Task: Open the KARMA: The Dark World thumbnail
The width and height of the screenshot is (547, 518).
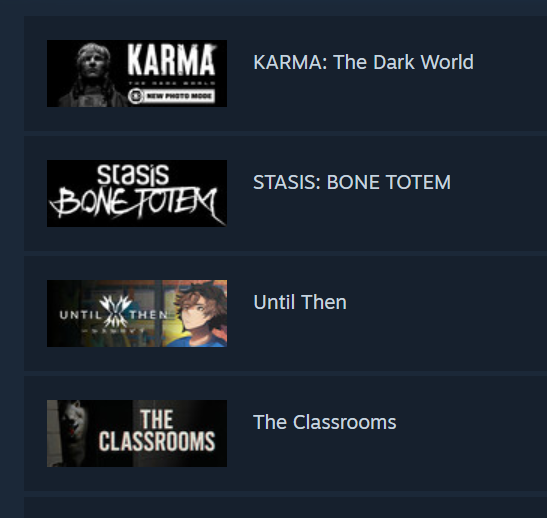Action: (137, 73)
